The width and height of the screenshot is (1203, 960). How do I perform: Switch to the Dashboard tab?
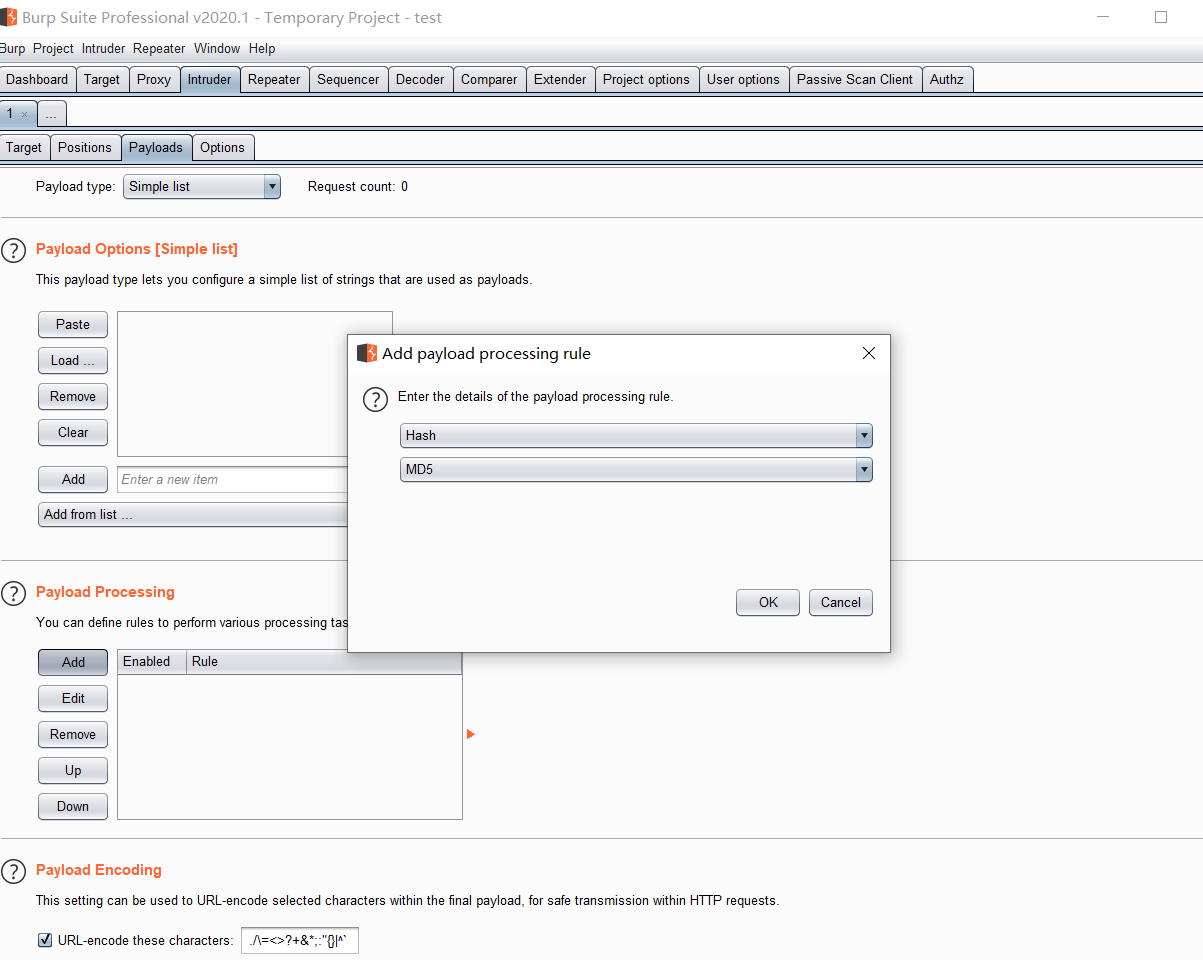point(38,80)
